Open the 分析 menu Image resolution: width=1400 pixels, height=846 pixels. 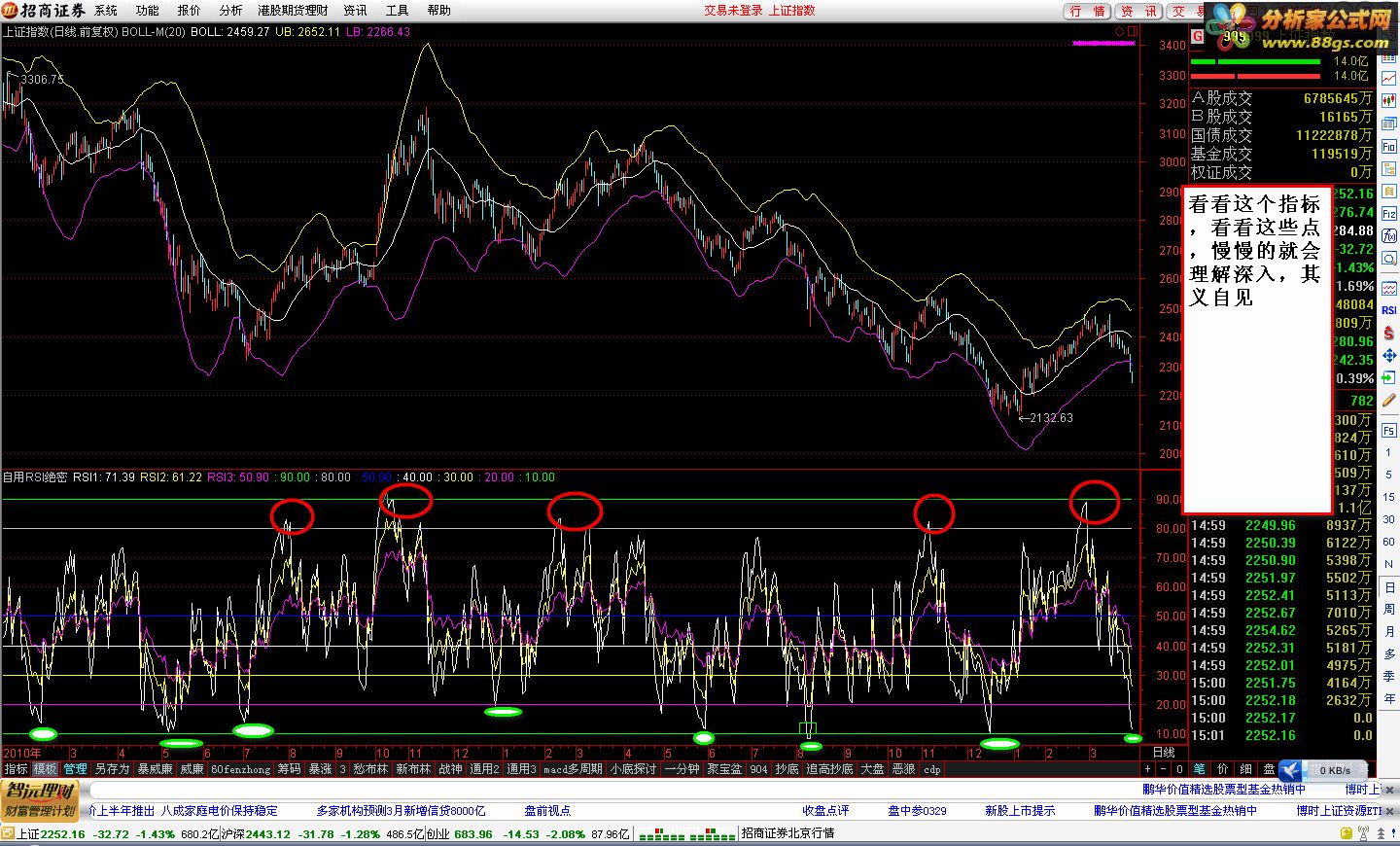[x=230, y=11]
